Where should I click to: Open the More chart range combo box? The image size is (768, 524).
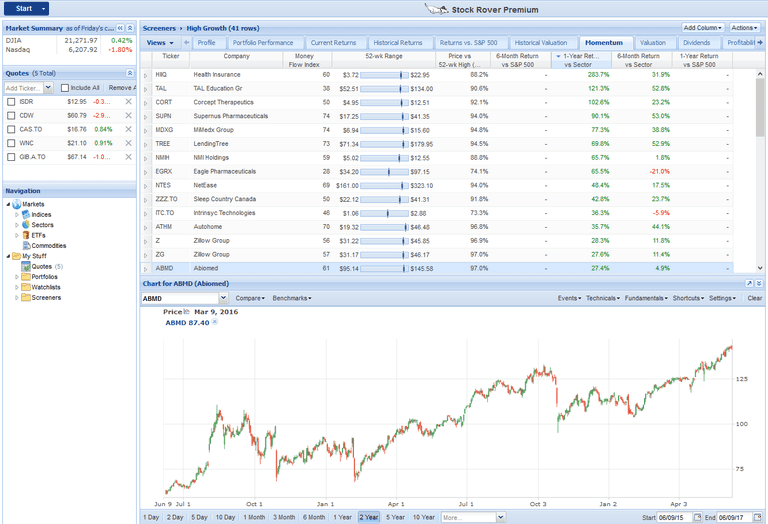click(x=473, y=517)
